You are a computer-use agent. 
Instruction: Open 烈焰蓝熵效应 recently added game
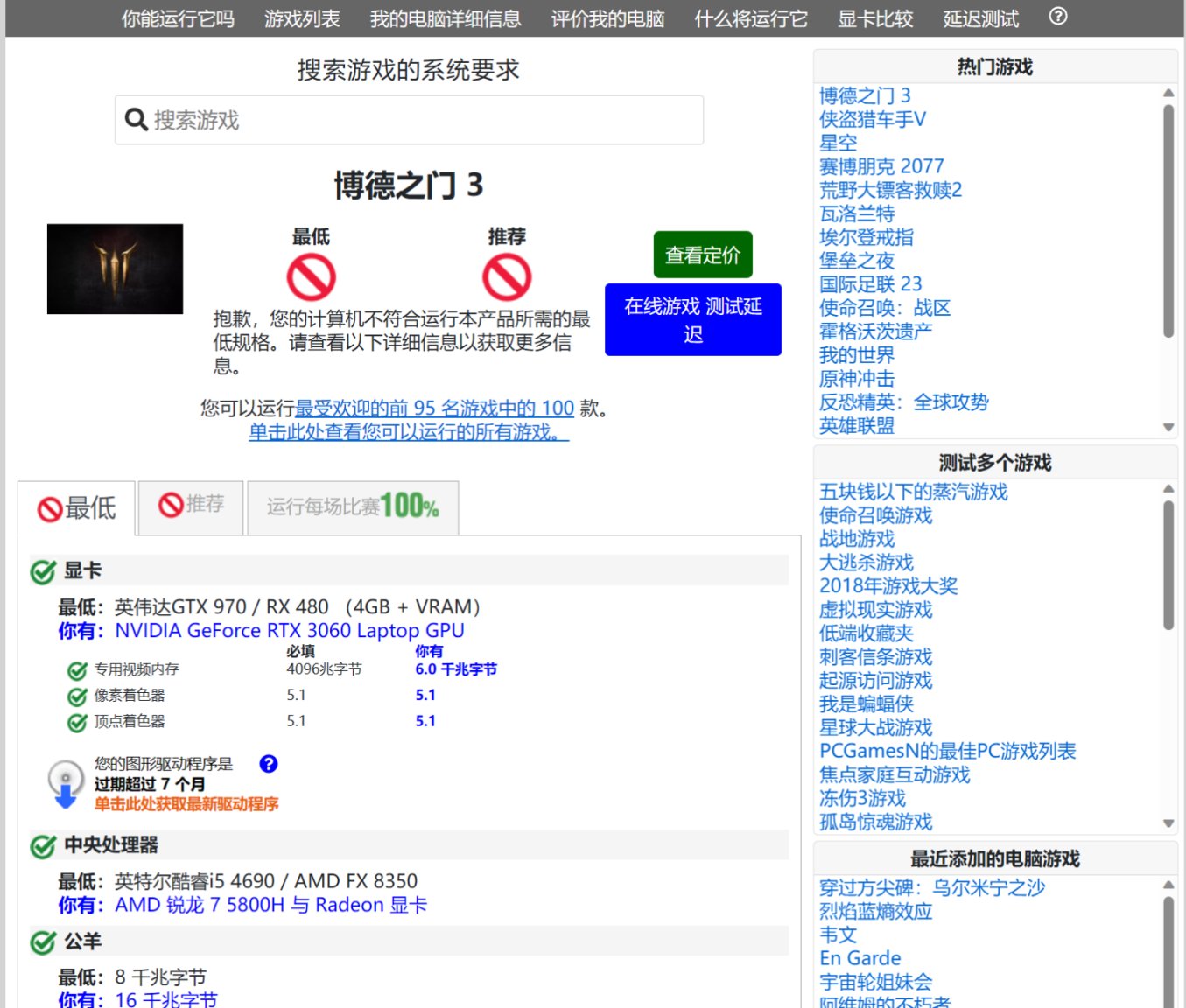coord(876,911)
